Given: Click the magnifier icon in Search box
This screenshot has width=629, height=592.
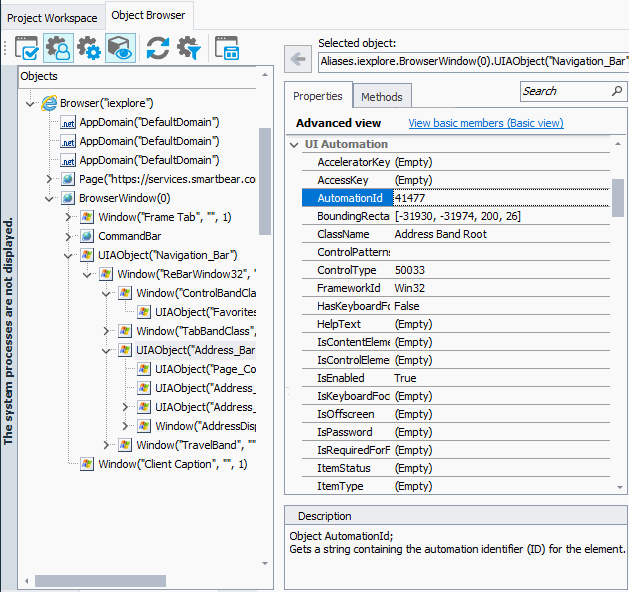Looking at the screenshot, I should click(616, 91).
